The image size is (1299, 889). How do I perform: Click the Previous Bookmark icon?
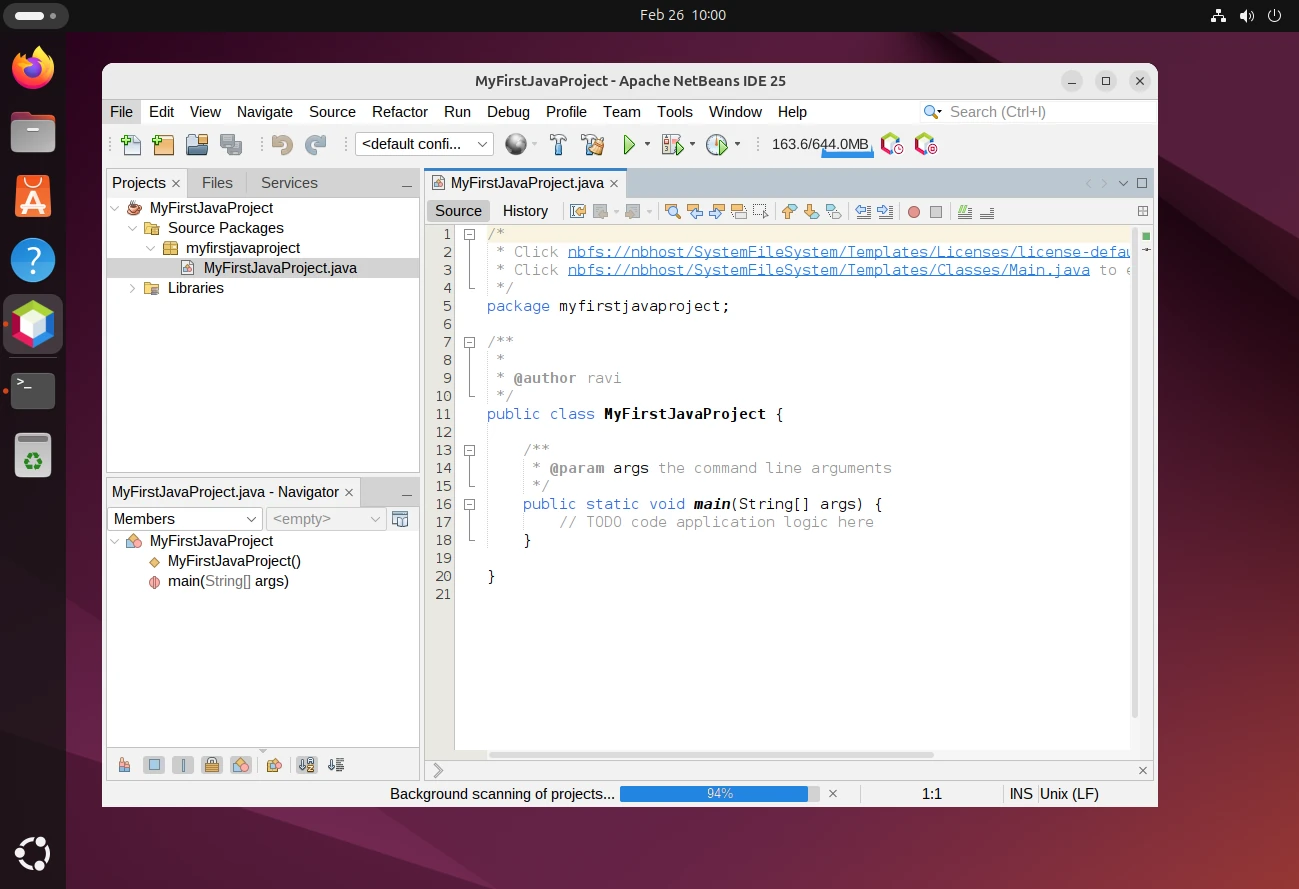point(789,211)
